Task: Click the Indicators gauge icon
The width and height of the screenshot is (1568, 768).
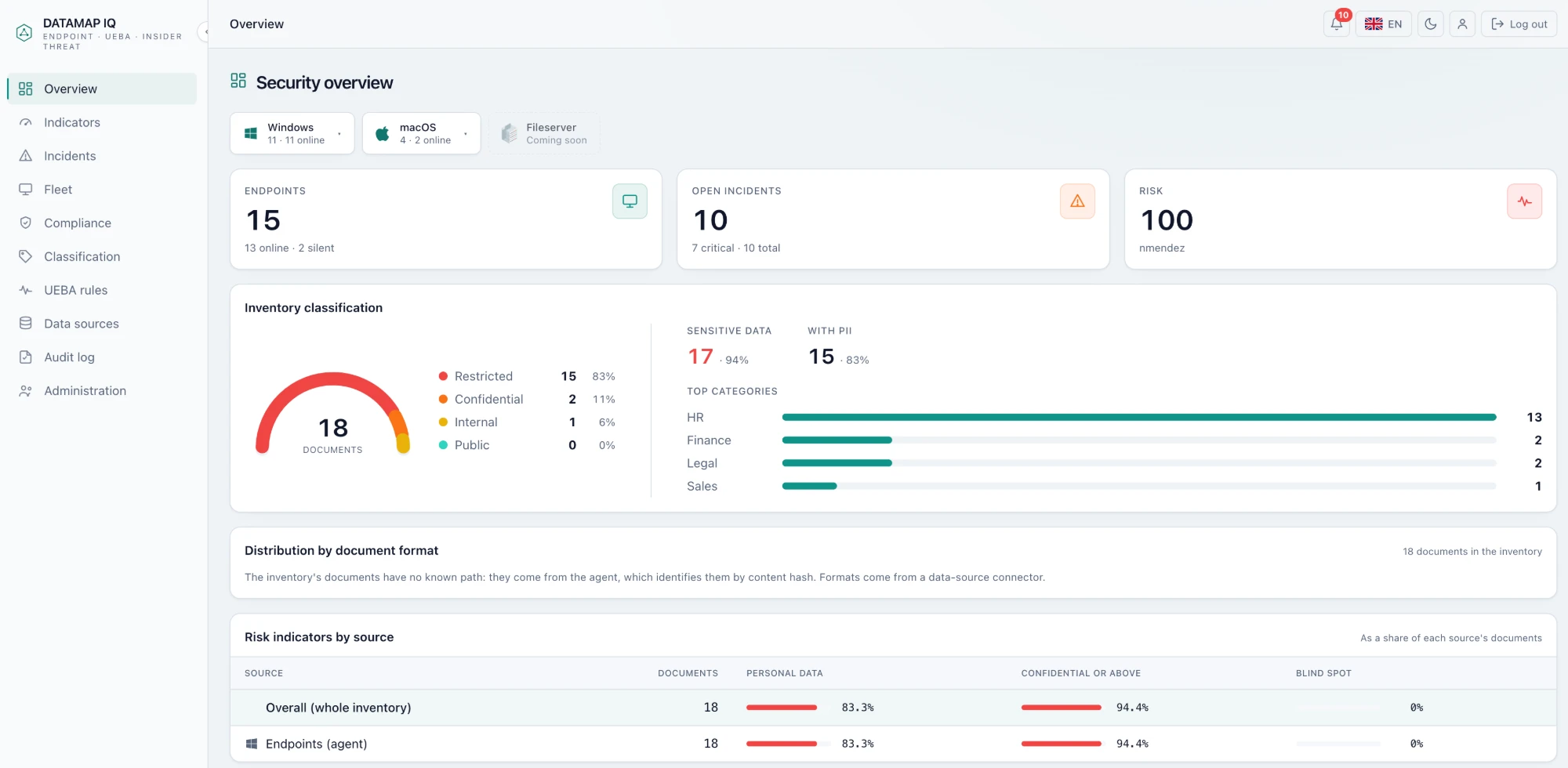Action: (26, 122)
